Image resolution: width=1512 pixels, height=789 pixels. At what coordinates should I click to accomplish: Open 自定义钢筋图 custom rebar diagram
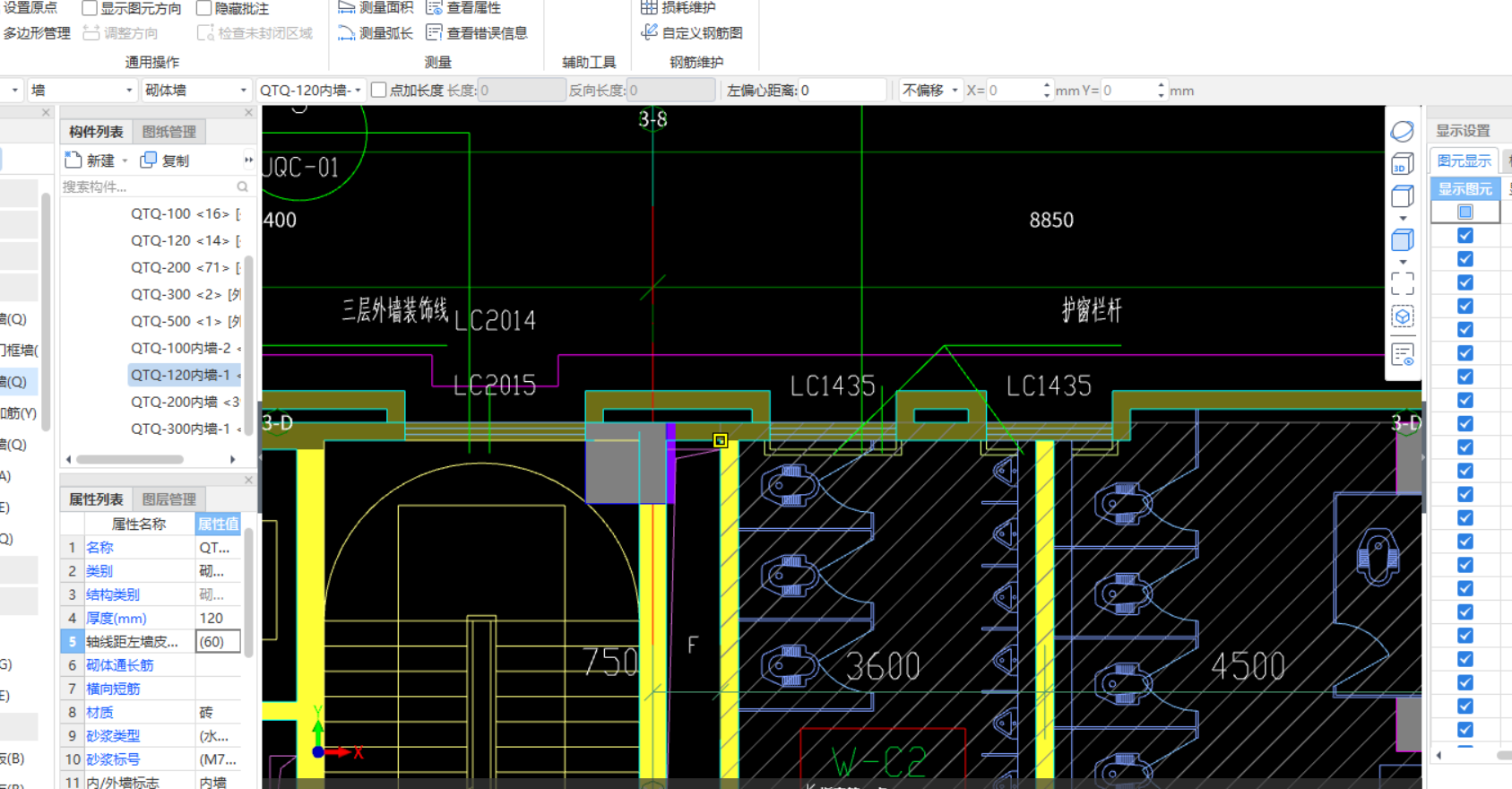[692, 33]
